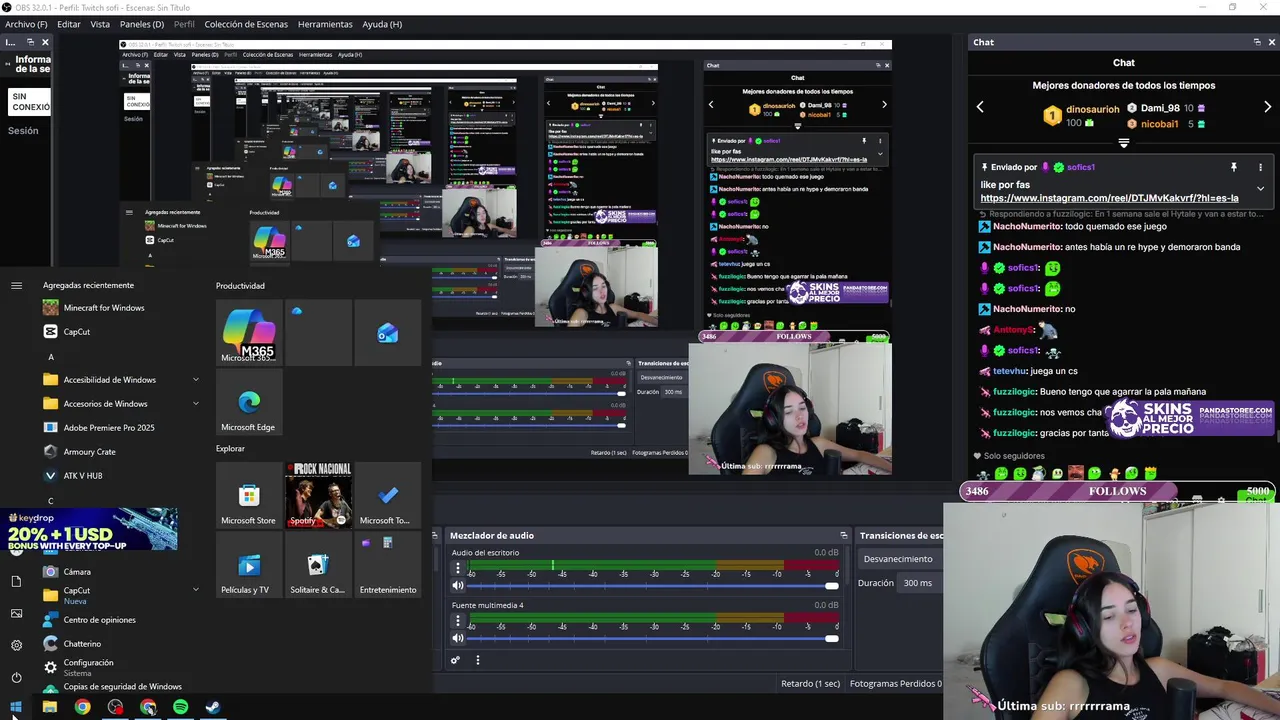Open the Microsoft Edge tile

tap(249, 402)
